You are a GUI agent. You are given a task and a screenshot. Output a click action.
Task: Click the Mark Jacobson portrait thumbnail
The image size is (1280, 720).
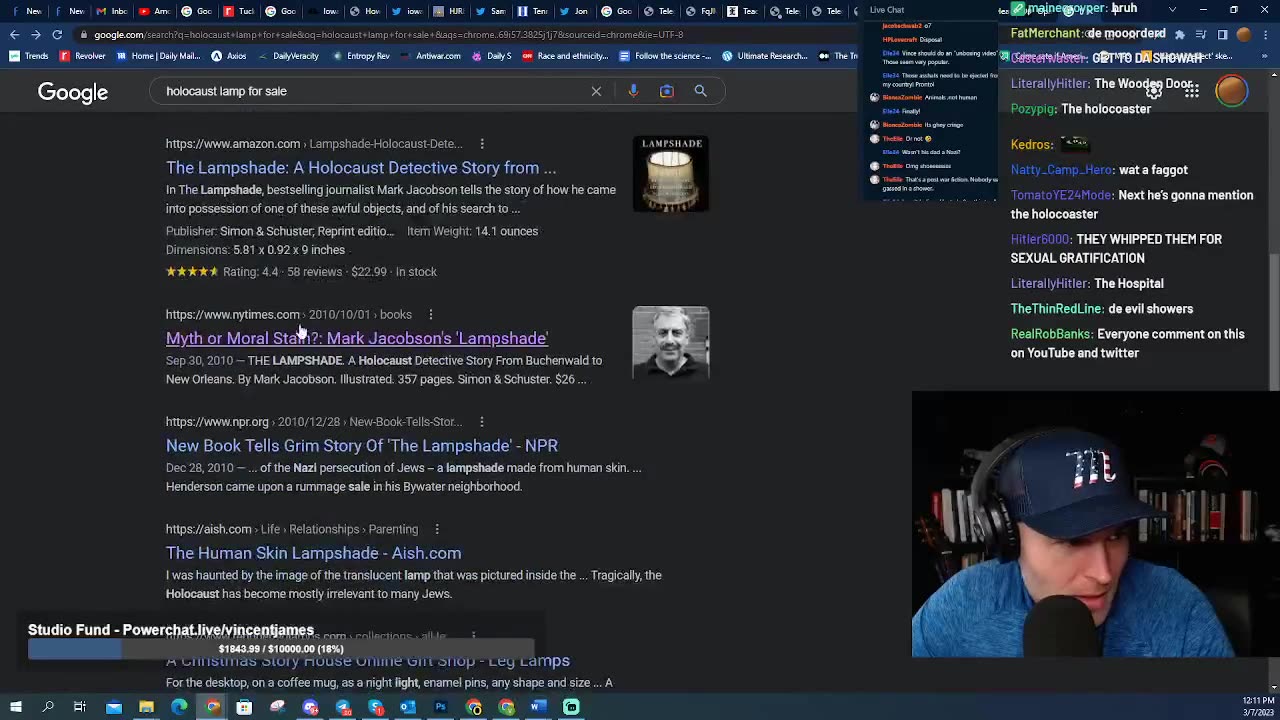click(x=671, y=343)
